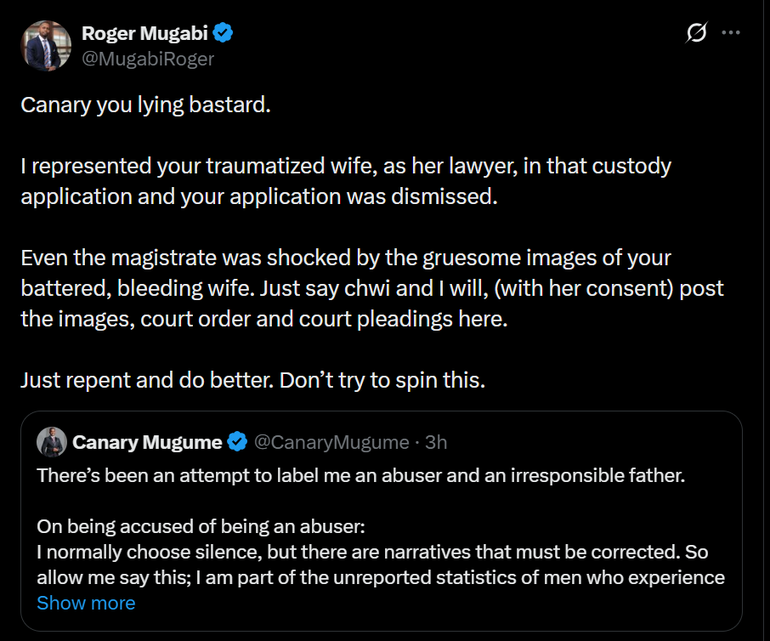This screenshot has height=641, width=770.
Task: Click the "unreported statistics of men" line
Action: [x=380, y=577]
